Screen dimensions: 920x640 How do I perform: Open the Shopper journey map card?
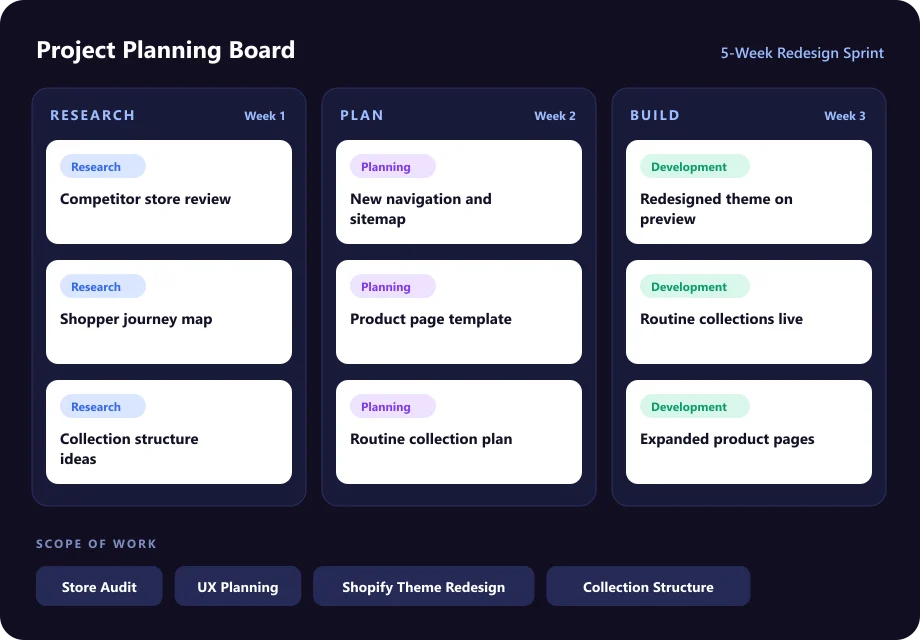(x=168, y=312)
